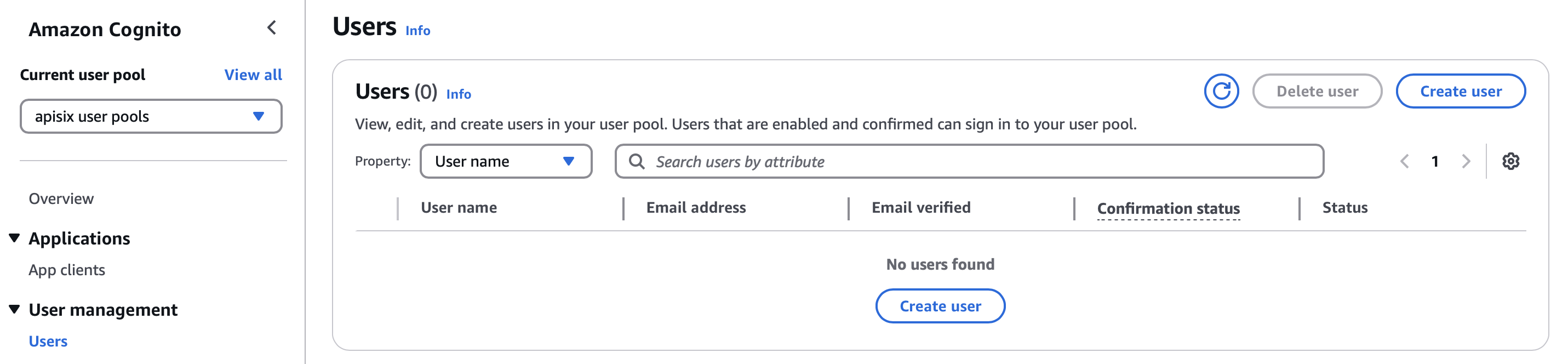The height and width of the screenshot is (364, 1568).
Task: Go to next page of users
Action: 1466,161
